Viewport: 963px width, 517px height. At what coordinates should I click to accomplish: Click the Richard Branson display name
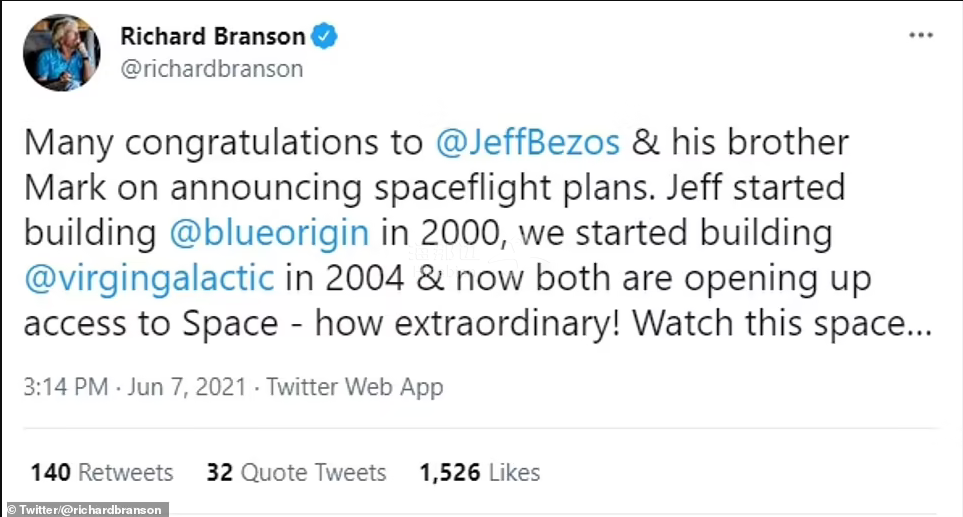pos(212,37)
